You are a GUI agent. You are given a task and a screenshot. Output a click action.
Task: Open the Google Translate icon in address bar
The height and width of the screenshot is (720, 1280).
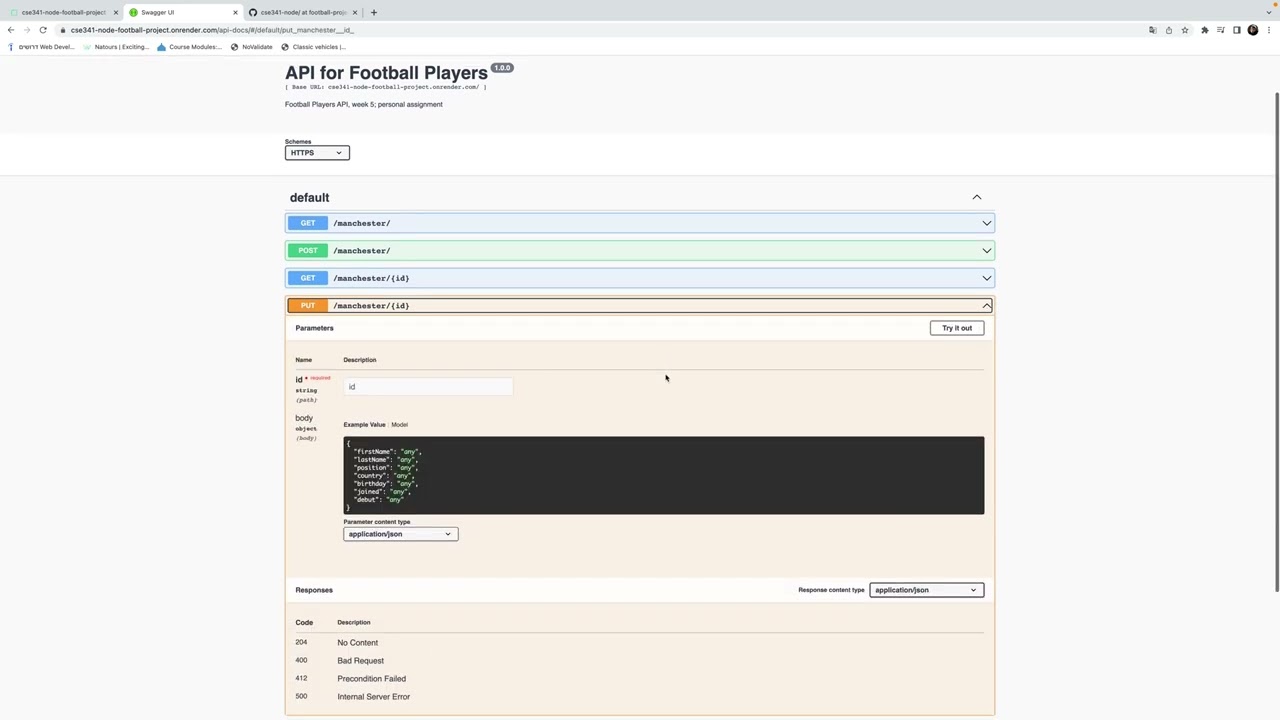click(x=1153, y=30)
